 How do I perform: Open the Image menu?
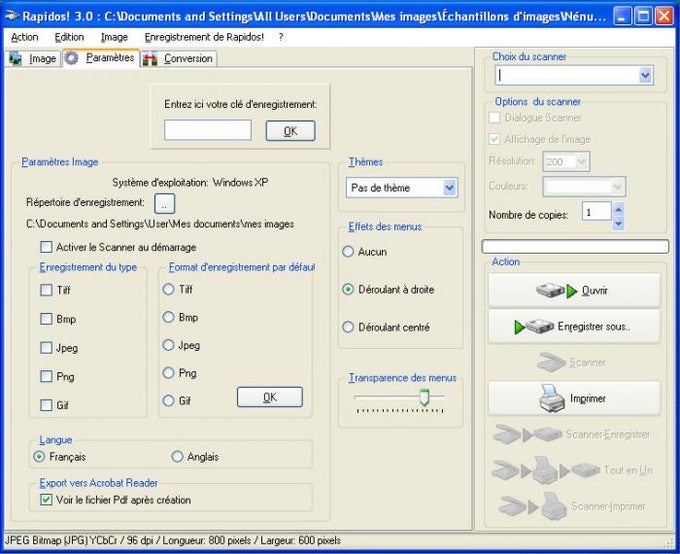coord(114,37)
